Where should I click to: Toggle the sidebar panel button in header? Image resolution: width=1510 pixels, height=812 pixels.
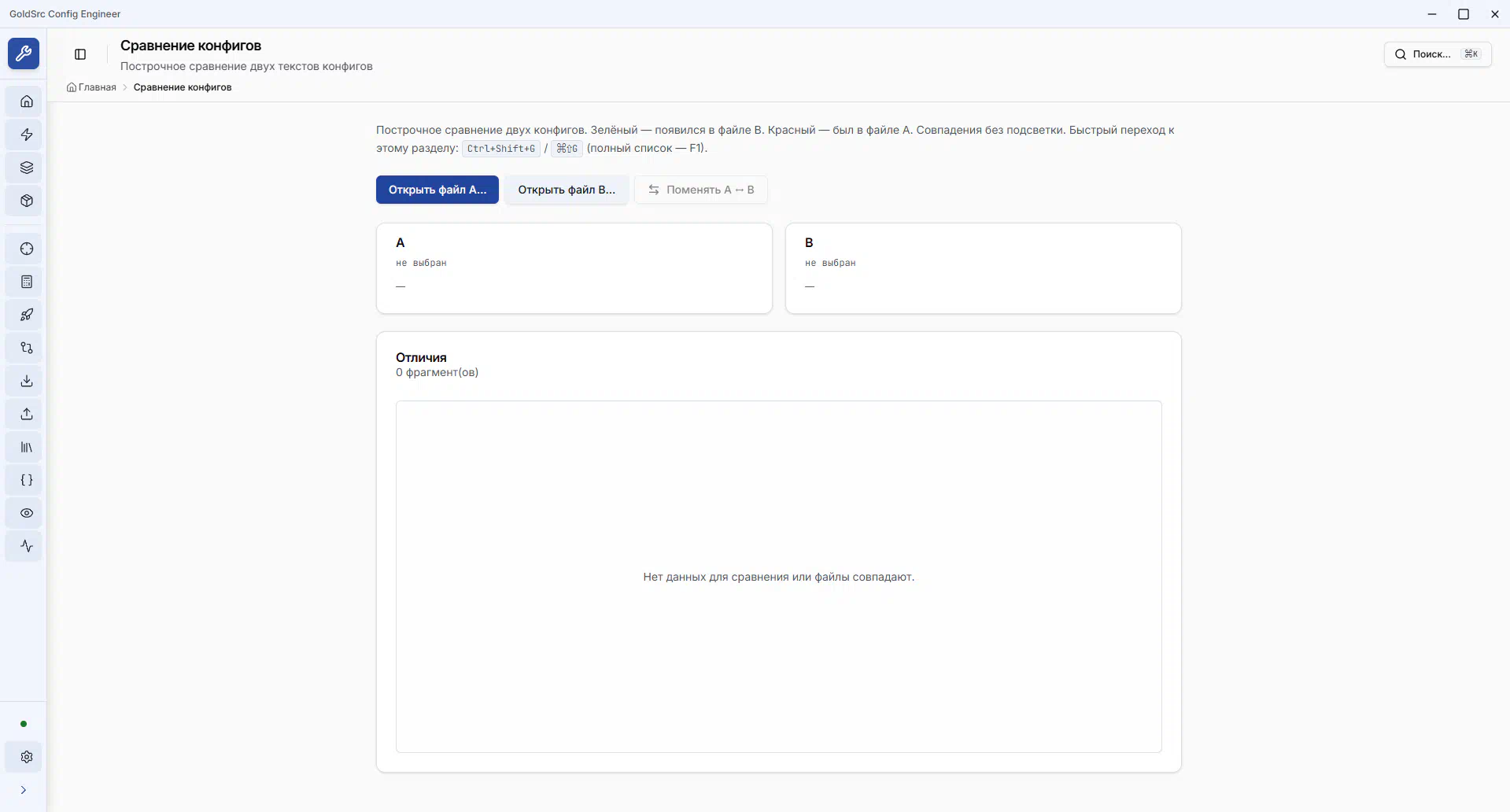[x=80, y=54]
